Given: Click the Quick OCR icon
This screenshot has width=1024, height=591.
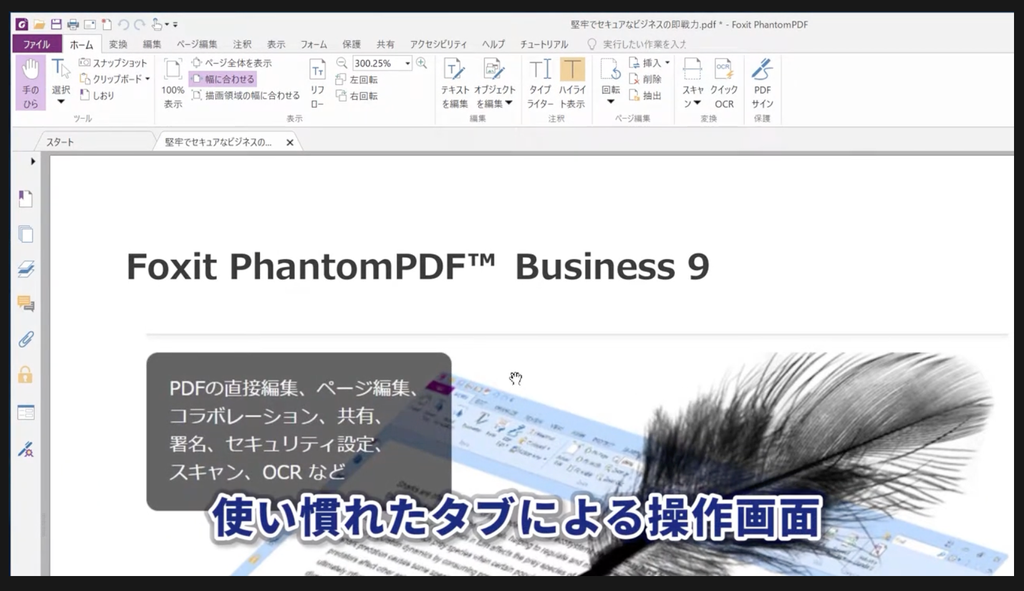Looking at the screenshot, I should coord(724,82).
